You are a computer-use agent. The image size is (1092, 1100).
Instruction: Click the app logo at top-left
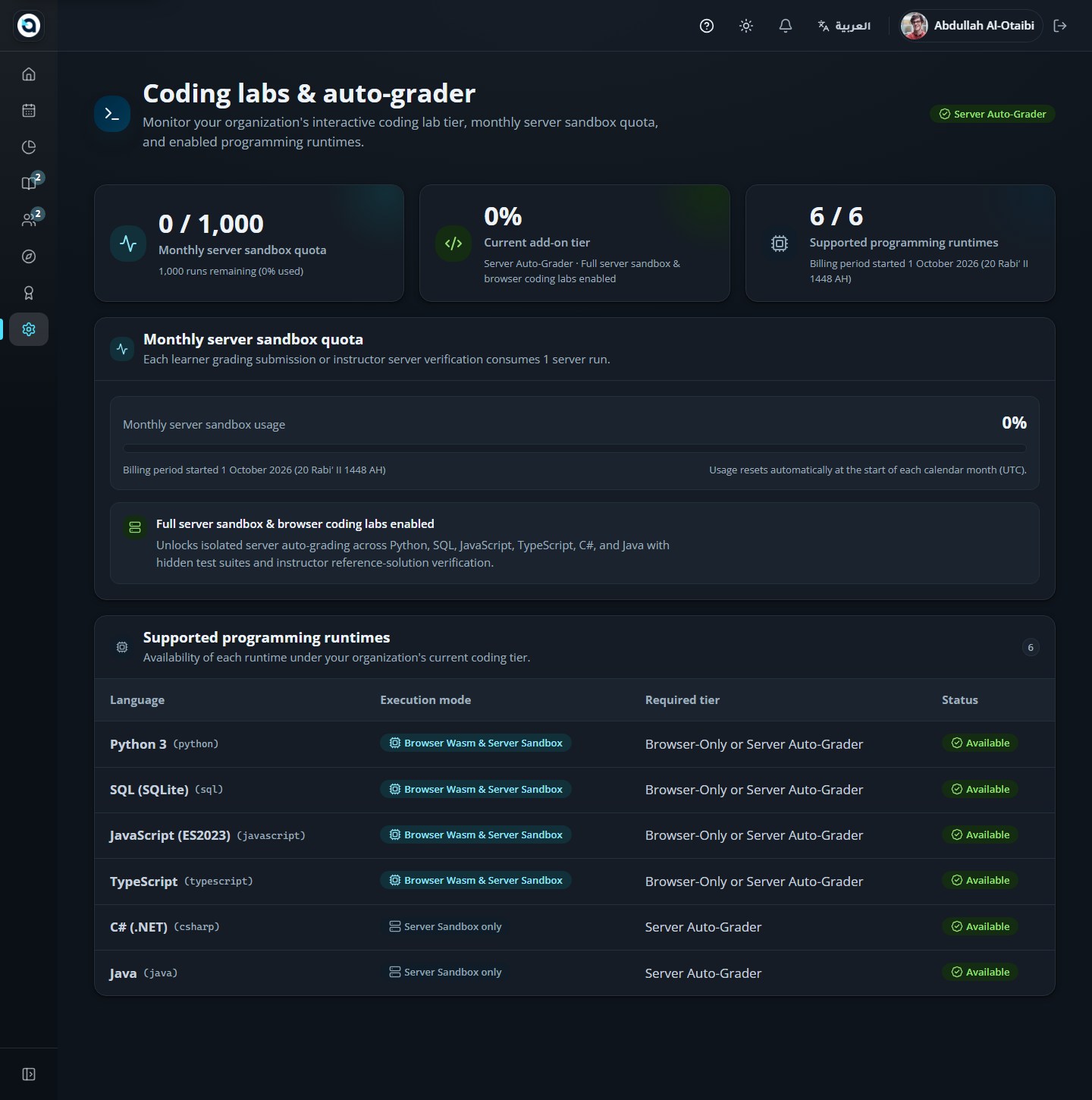pos(29,26)
